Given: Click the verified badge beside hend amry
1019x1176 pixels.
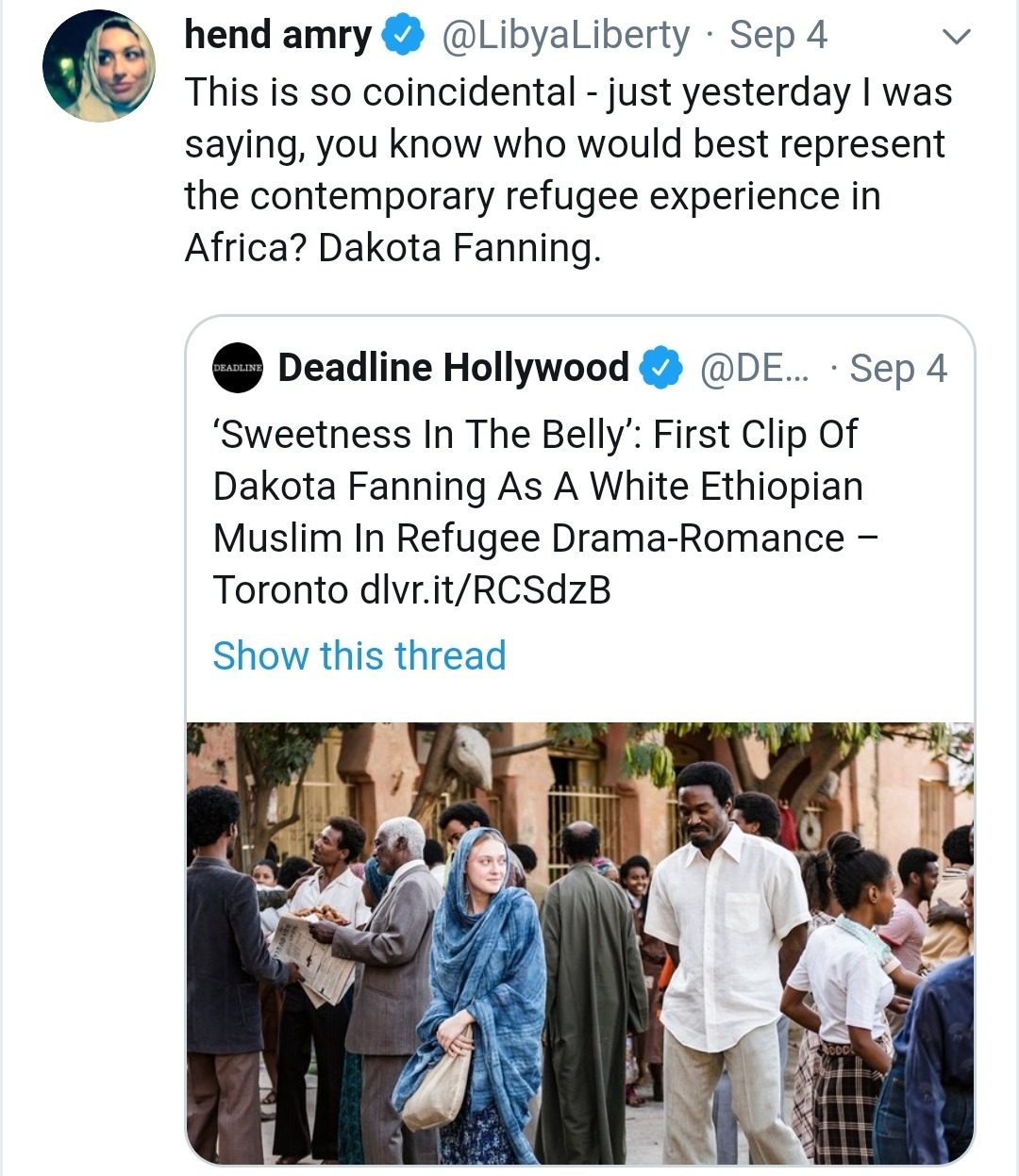Looking at the screenshot, I should [402, 37].
